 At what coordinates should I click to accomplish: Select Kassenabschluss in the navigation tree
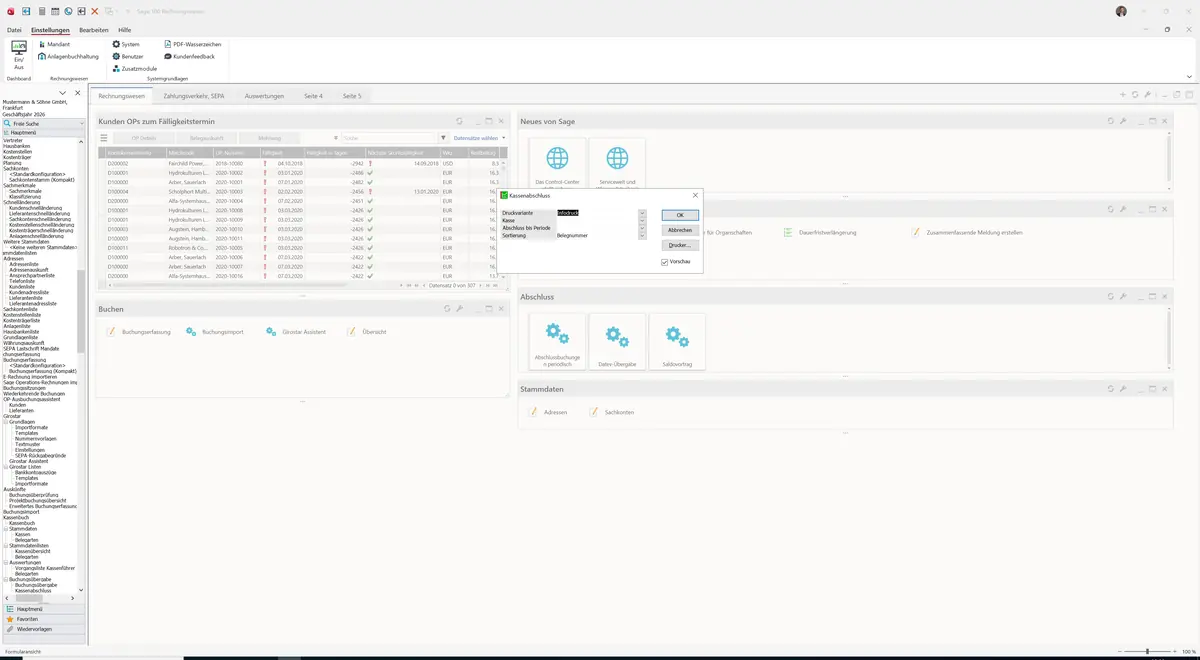coord(33,591)
